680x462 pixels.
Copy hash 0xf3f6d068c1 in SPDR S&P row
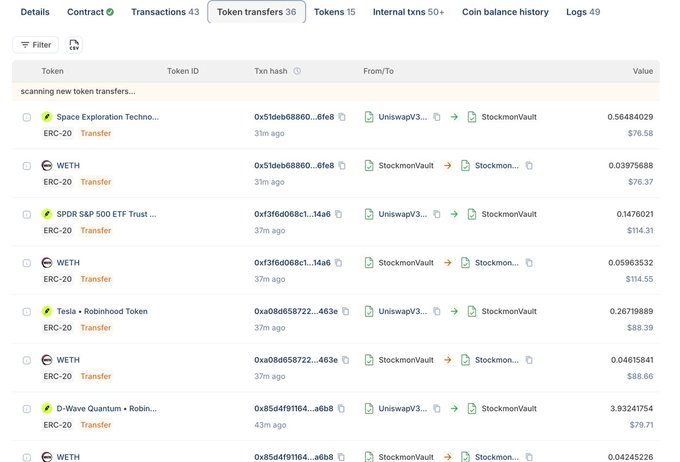click(339, 214)
